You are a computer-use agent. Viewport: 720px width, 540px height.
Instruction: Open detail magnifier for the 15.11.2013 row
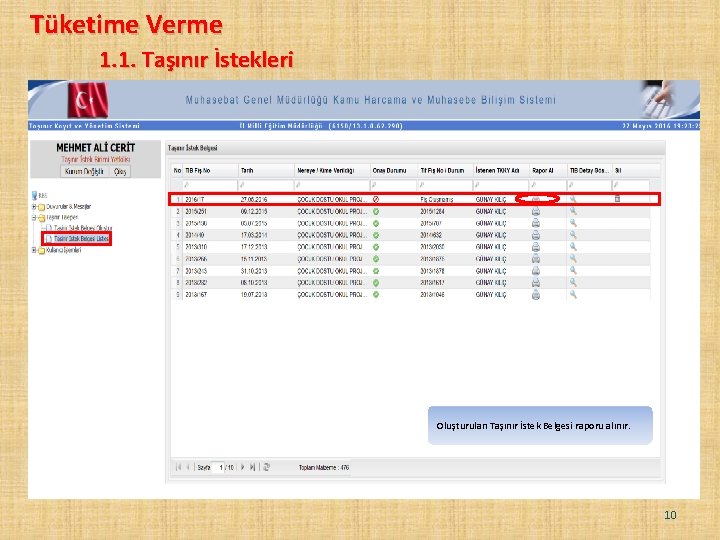tap(573, 259)
